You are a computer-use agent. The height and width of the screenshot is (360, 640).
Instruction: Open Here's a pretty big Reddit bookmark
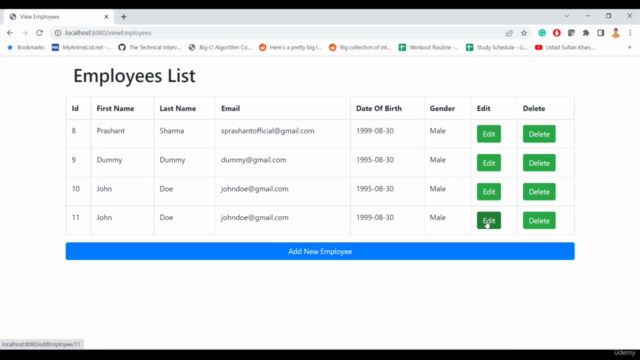(290, 47)
